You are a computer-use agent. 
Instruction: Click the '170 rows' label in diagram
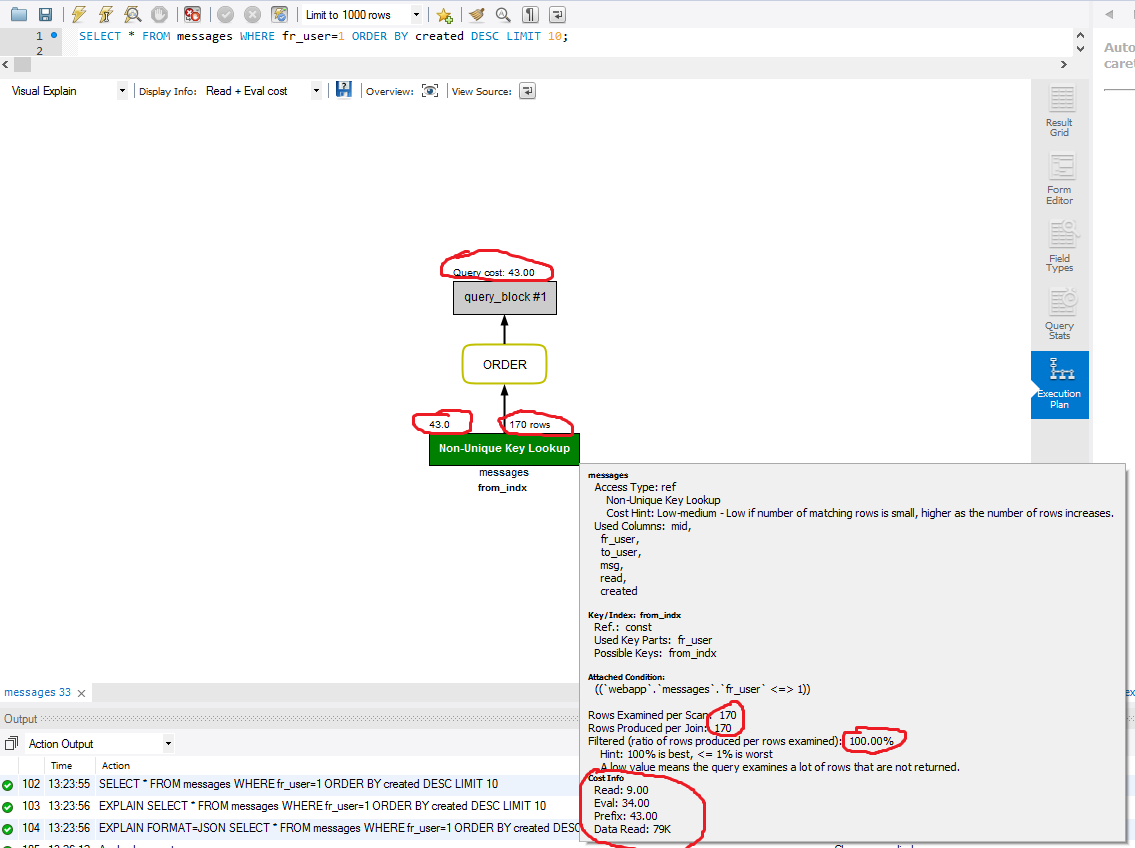530,425
